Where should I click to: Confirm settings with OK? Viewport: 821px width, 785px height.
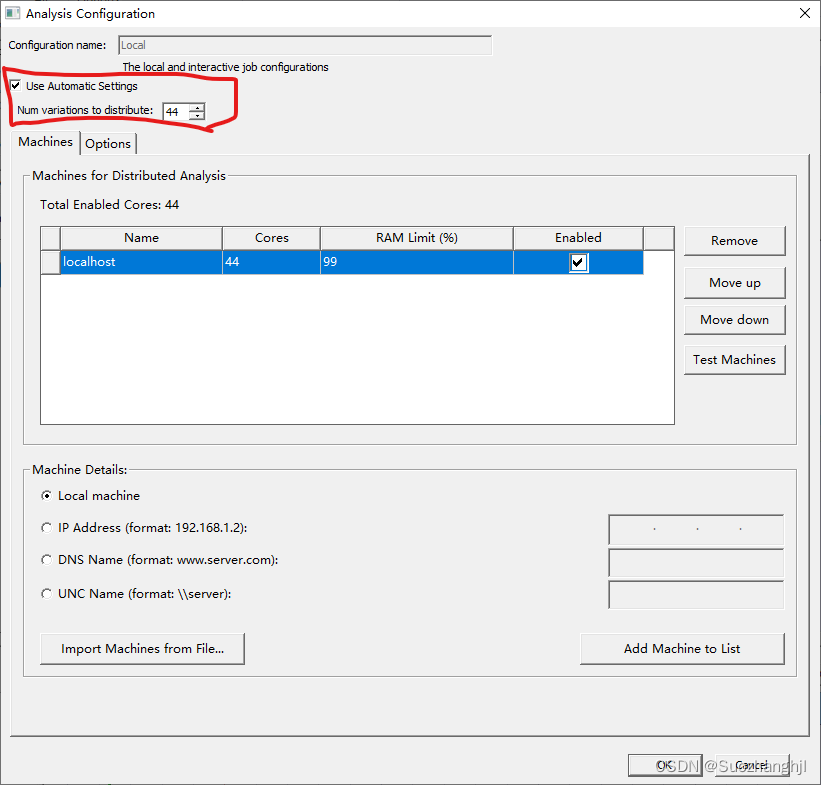pos(665,765)
